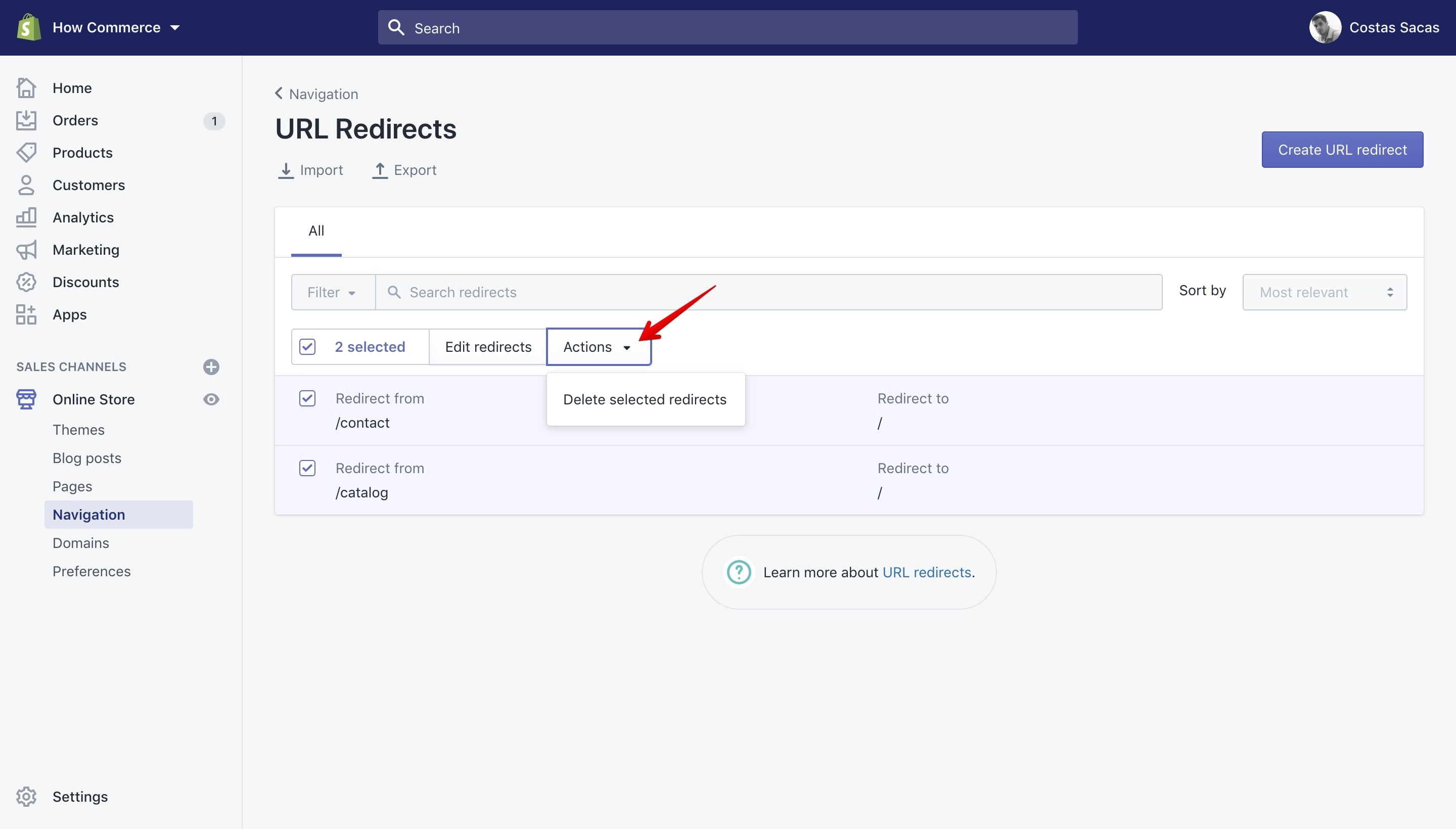Click Create URL redirect button
Screen dimensions: 1456x829
1342,149
